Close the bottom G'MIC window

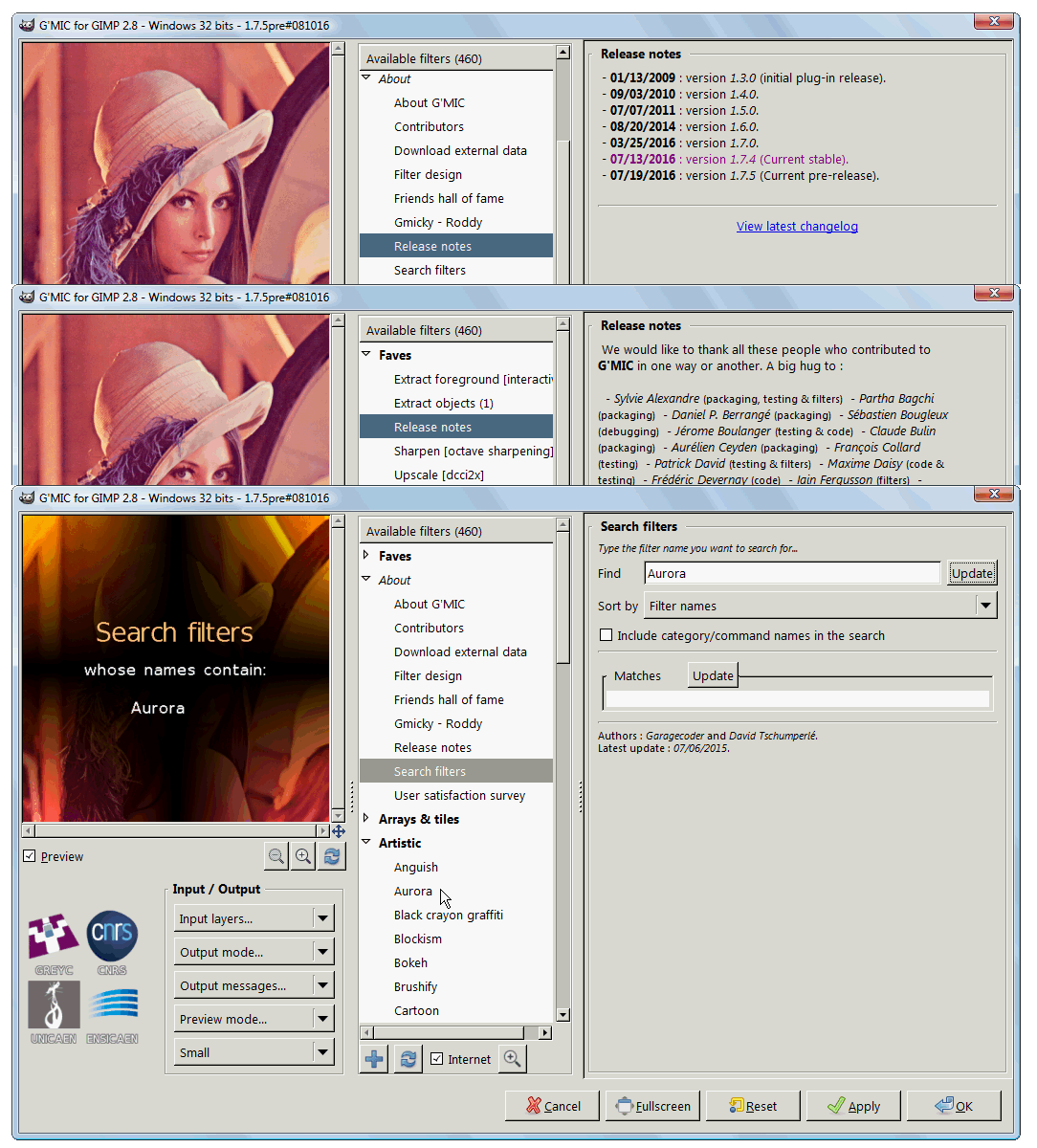tap(994, 494)
